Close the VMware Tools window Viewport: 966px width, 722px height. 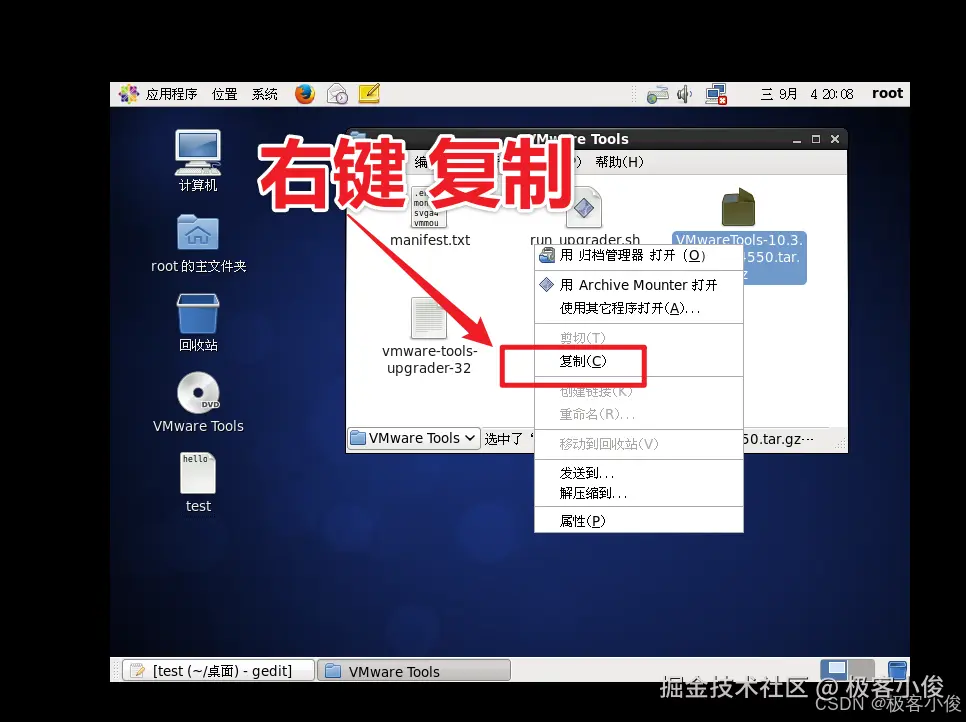(x=835, y=140)
